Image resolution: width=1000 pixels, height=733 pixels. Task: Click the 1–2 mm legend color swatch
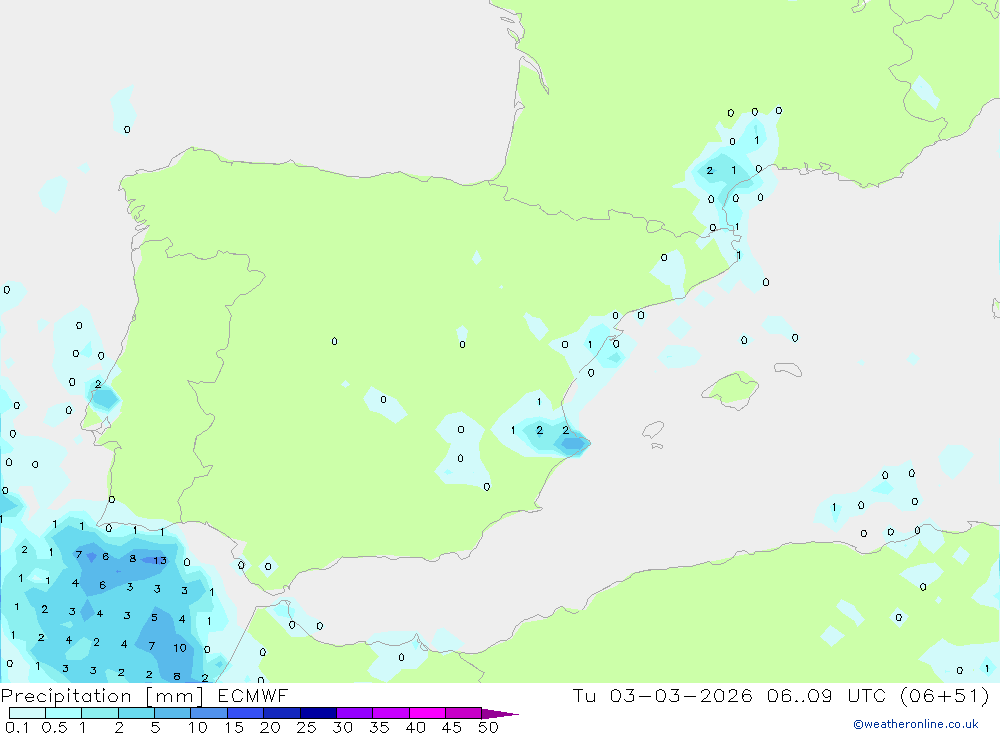[99, 713]
